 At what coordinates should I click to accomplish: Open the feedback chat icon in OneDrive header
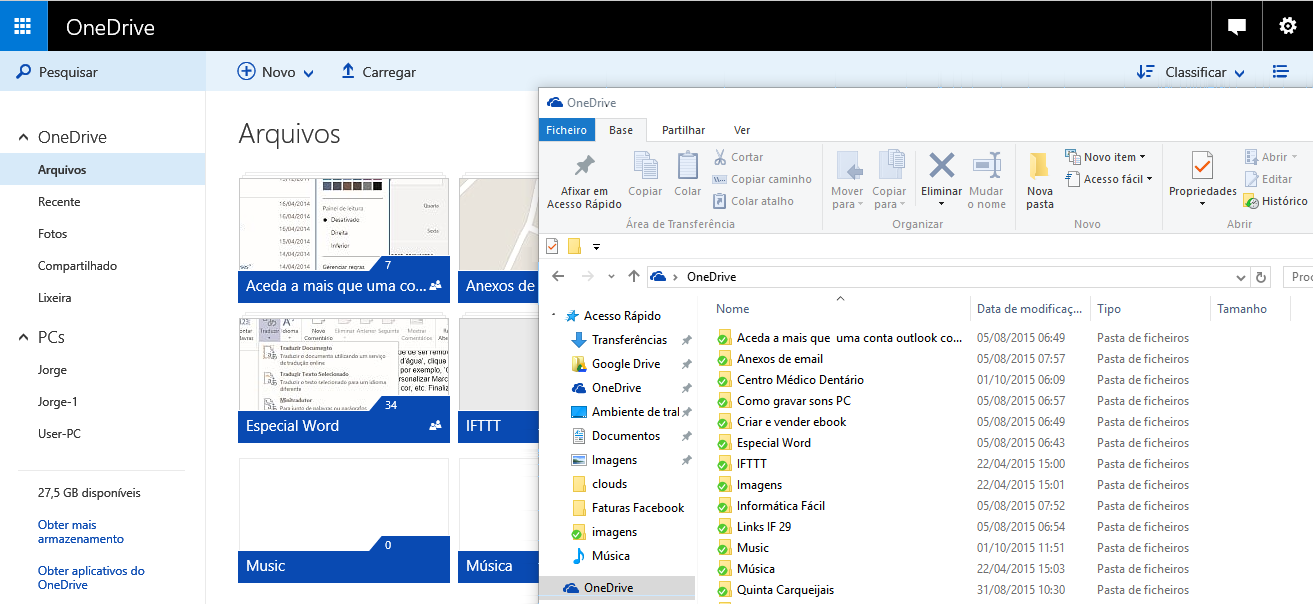[x=1237, y=27]
